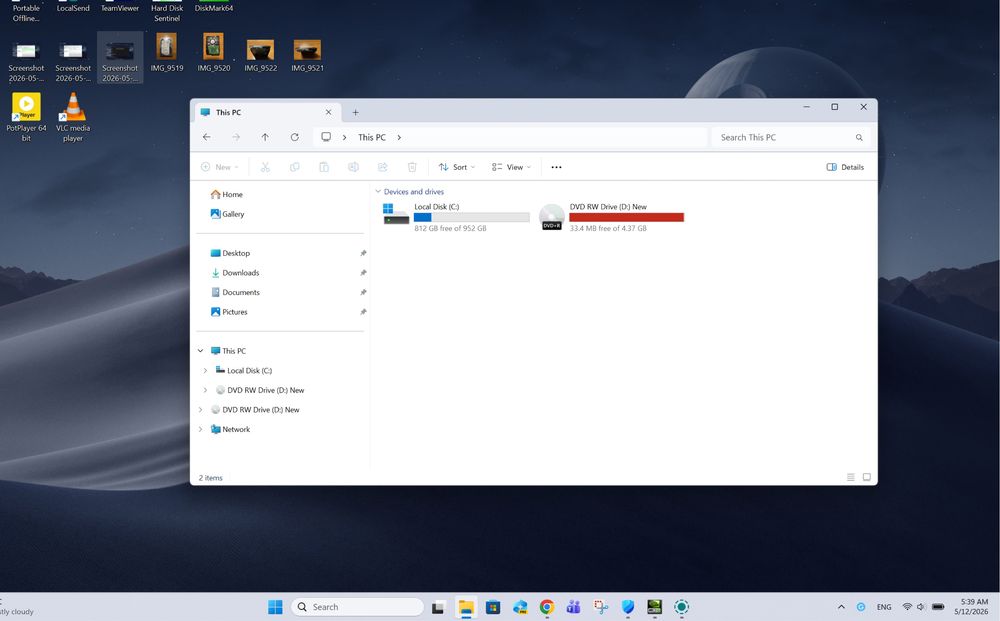The width and height of the screenshot is (1000, 621).
Task: Open the Windows Start menu
Action: pos(275,607)
